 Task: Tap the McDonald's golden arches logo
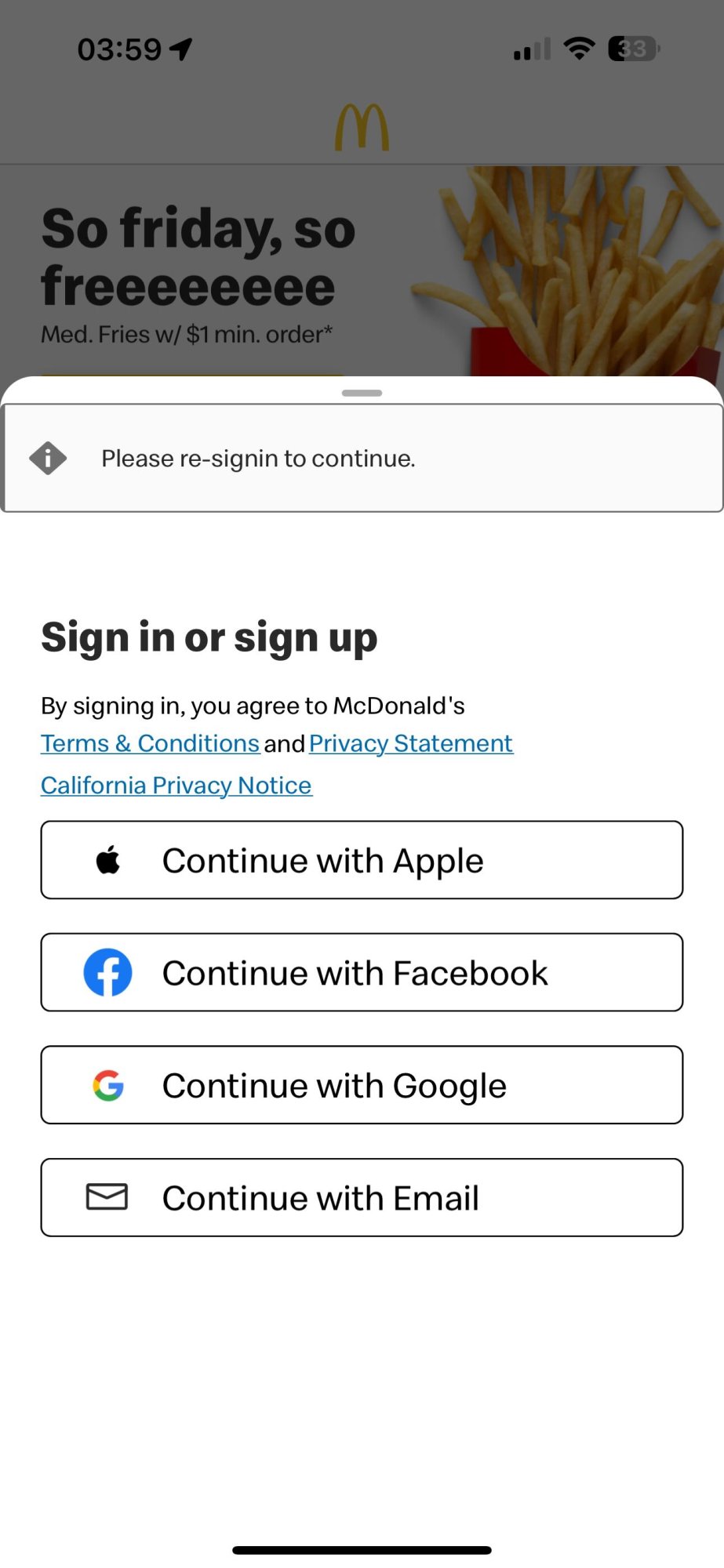pyautogui.click(x=362, y=128)
